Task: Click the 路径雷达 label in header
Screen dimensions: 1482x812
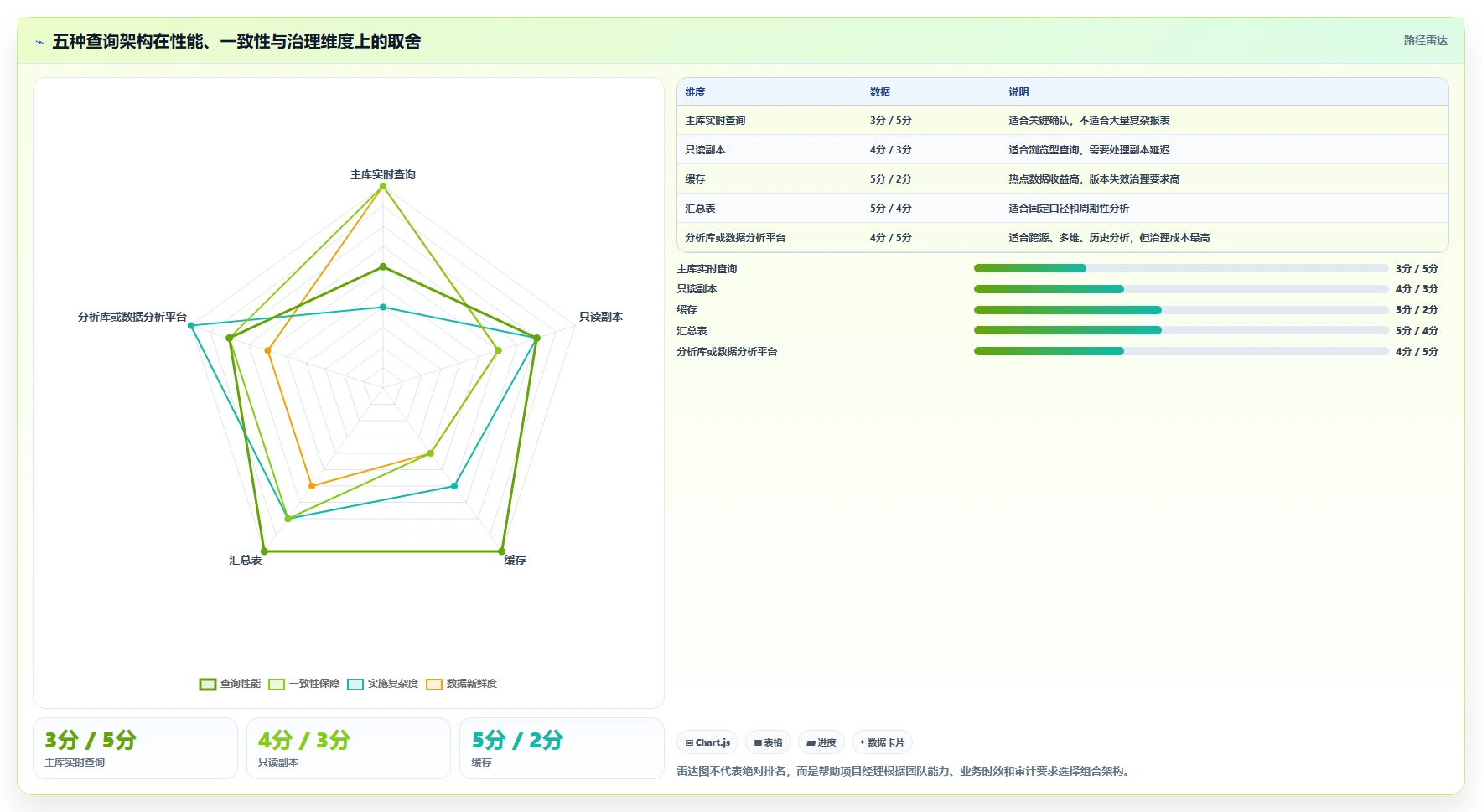Action: 1425,40
